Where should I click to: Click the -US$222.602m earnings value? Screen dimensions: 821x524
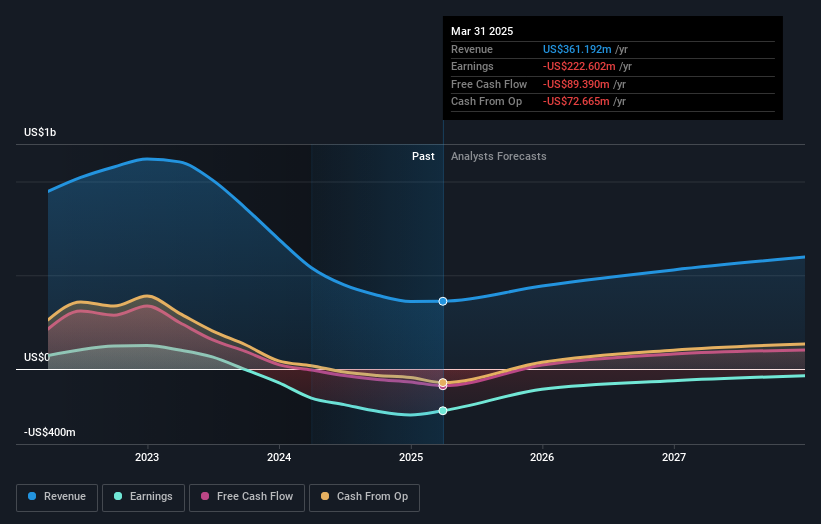579,66
